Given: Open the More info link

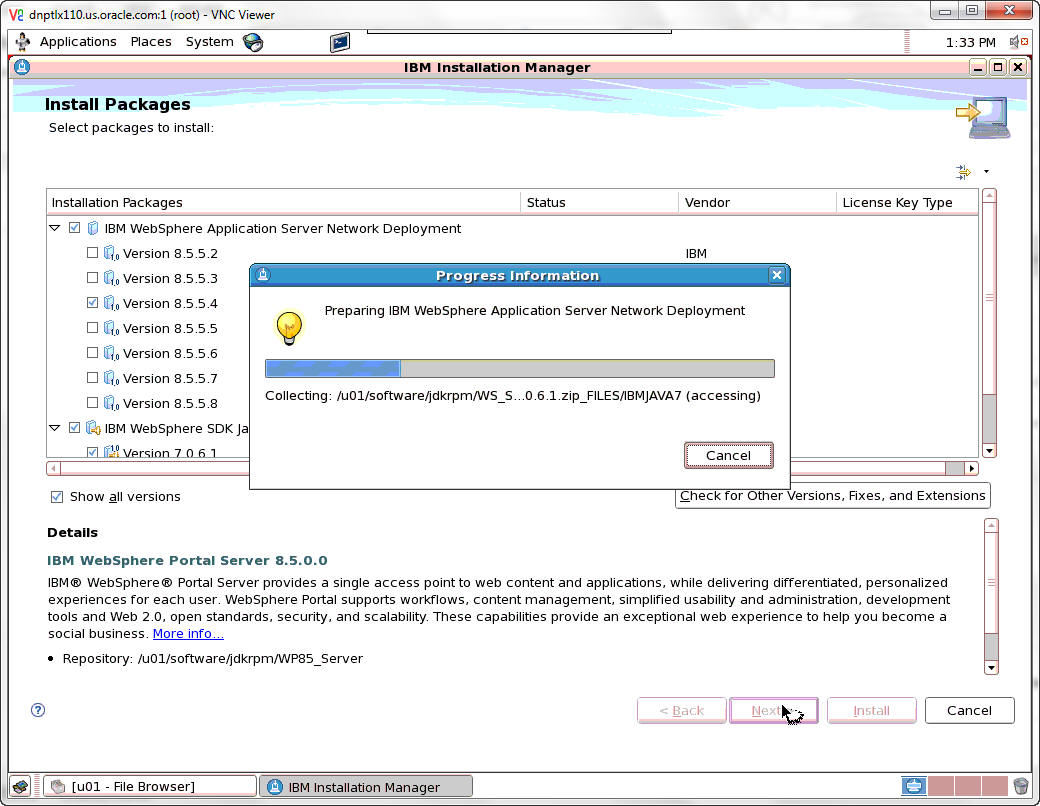Looking at the screenshot, I should (188, 634).
